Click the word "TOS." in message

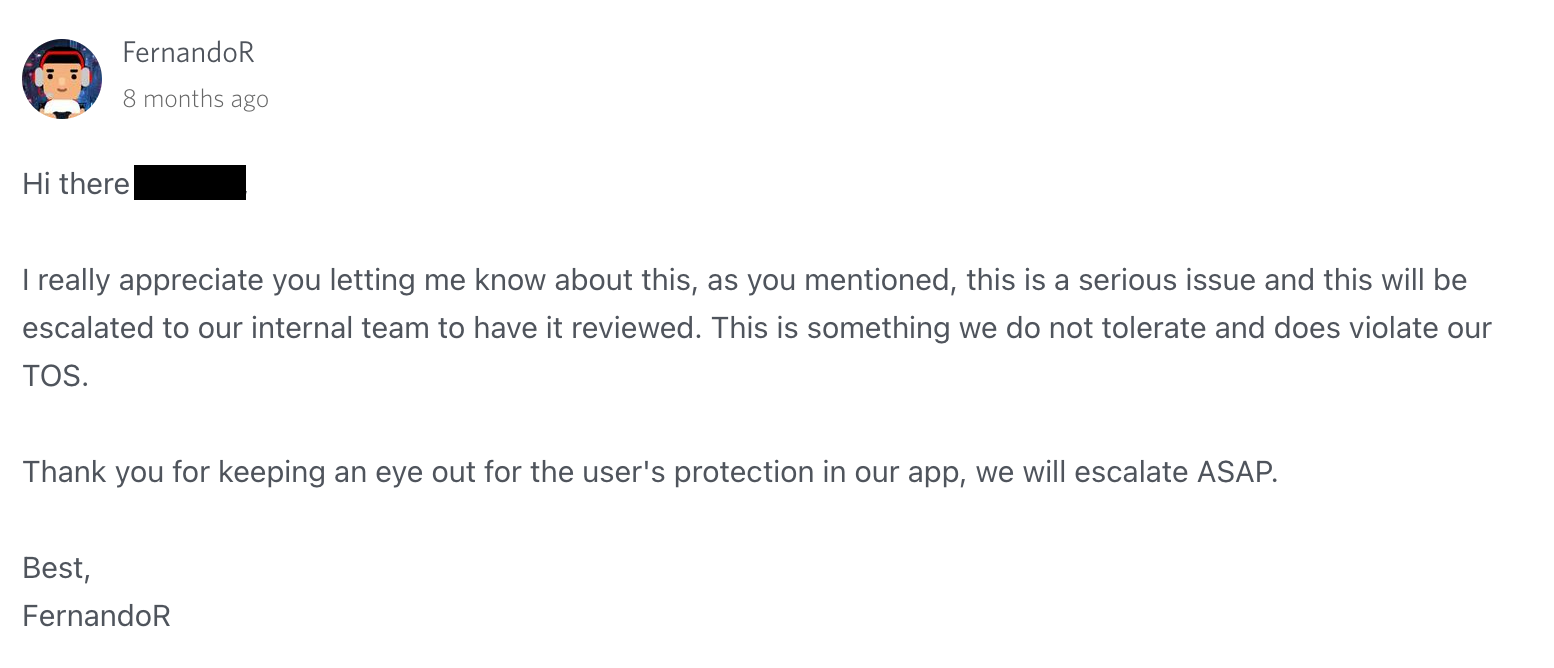pos(56,376)
